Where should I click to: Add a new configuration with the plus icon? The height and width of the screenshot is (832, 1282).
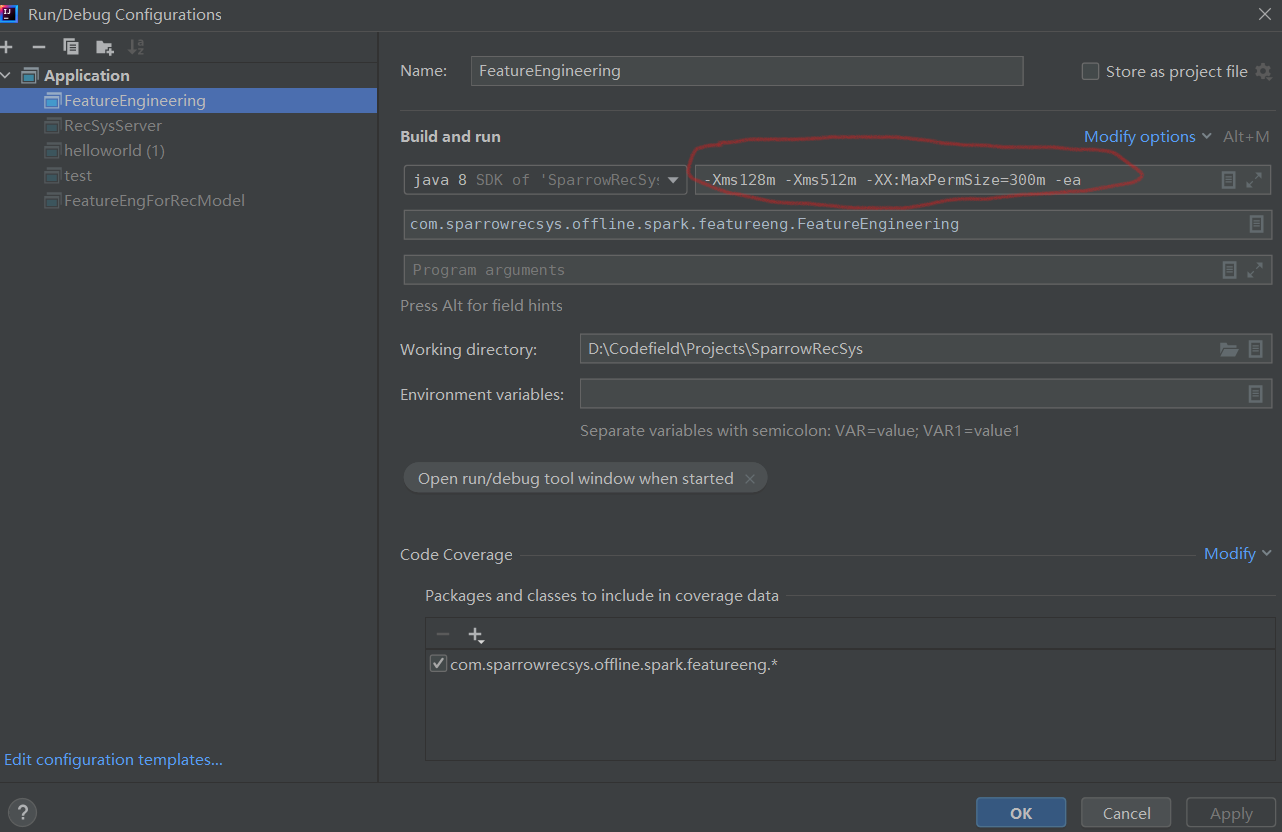point(6,47)
